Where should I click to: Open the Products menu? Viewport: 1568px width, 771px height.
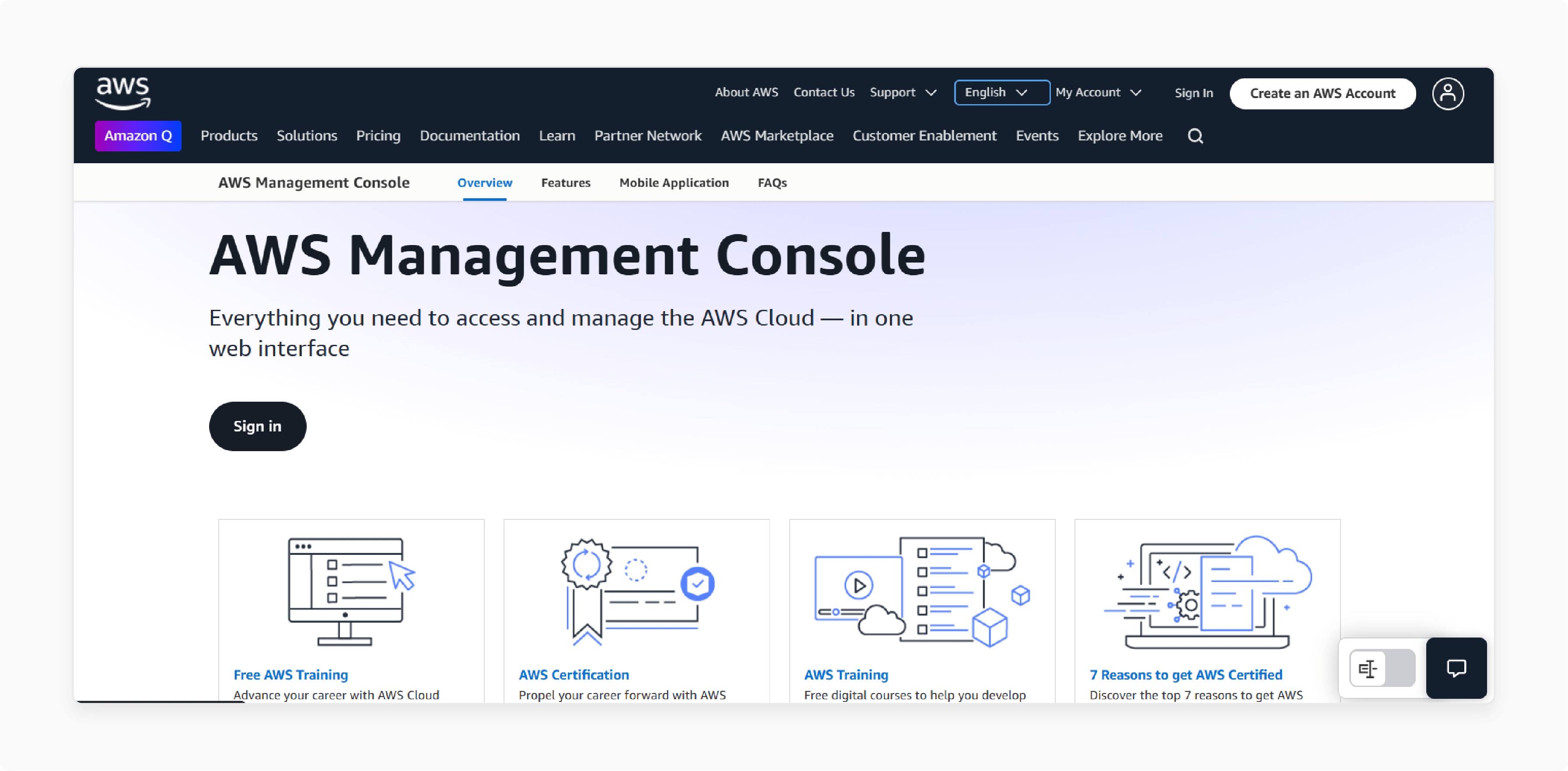click(x=229, y=136)
